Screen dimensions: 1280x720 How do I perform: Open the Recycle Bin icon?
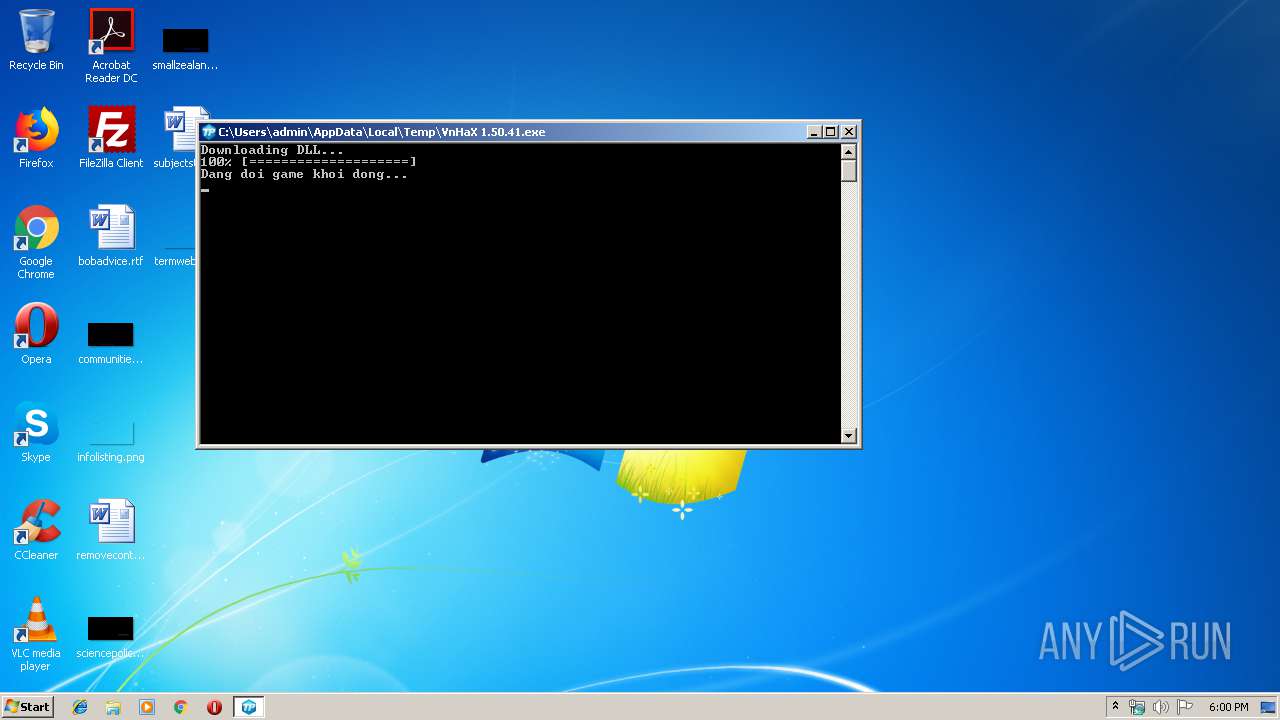(x=36, y=40)
